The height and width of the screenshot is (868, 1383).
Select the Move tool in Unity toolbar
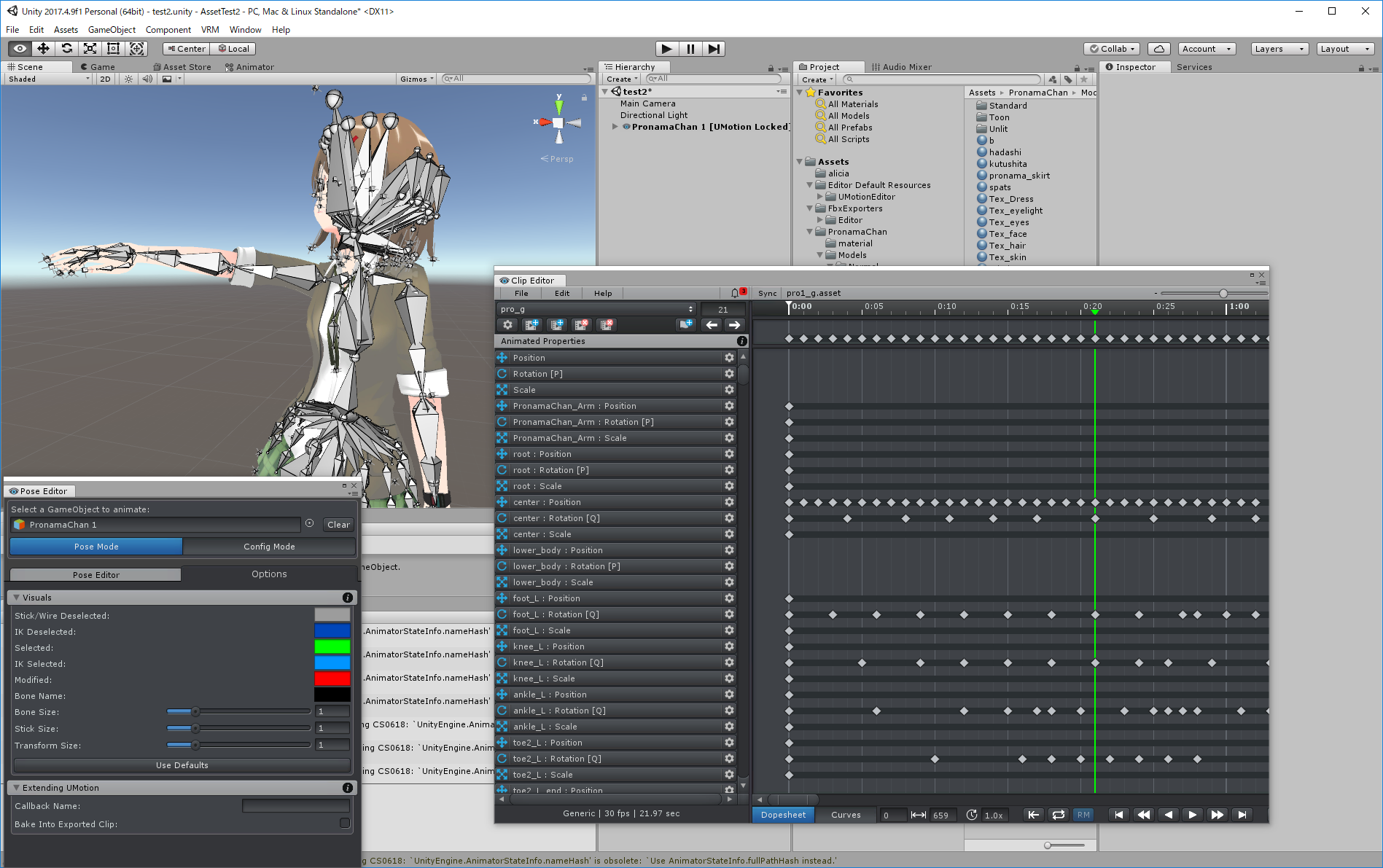click(x=44, y=49)
